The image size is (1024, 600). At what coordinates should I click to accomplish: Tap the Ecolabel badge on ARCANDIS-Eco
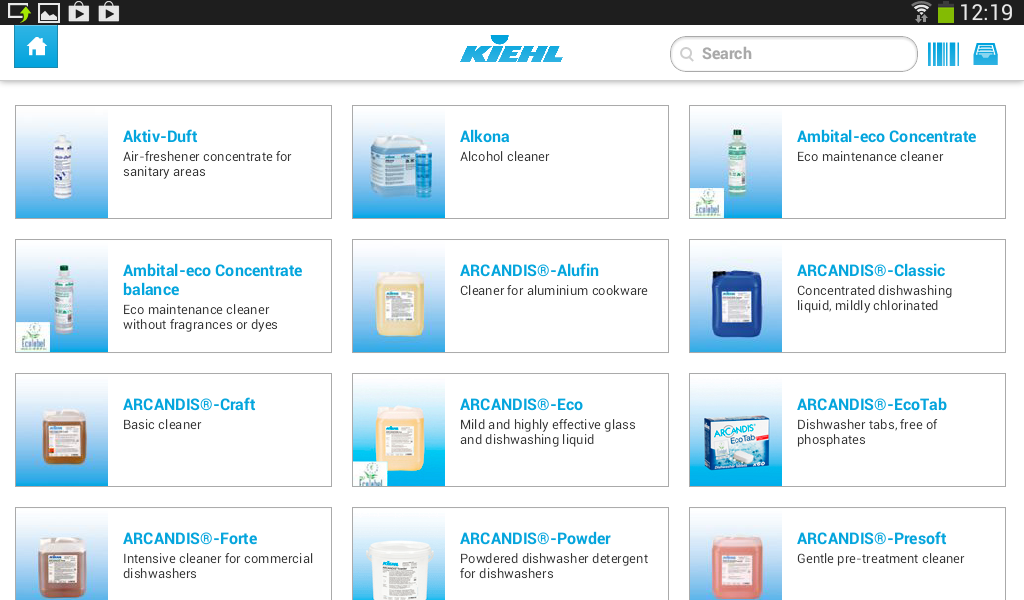tap(370, 473)
